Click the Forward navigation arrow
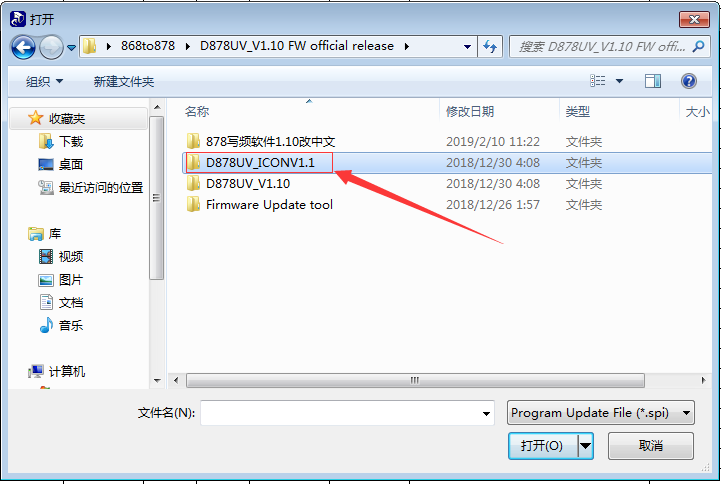 pyautogui.click(x=51, y=47)
